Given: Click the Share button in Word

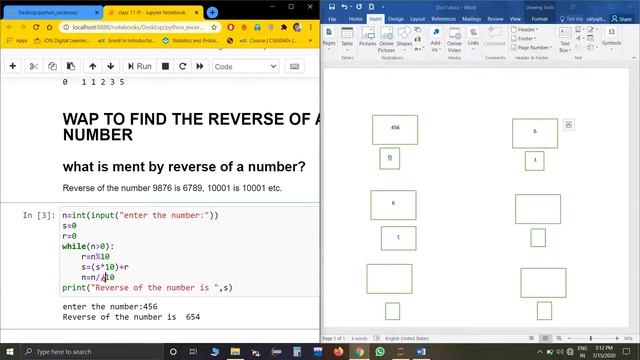Looking at the screenshot, I should 622,19.
